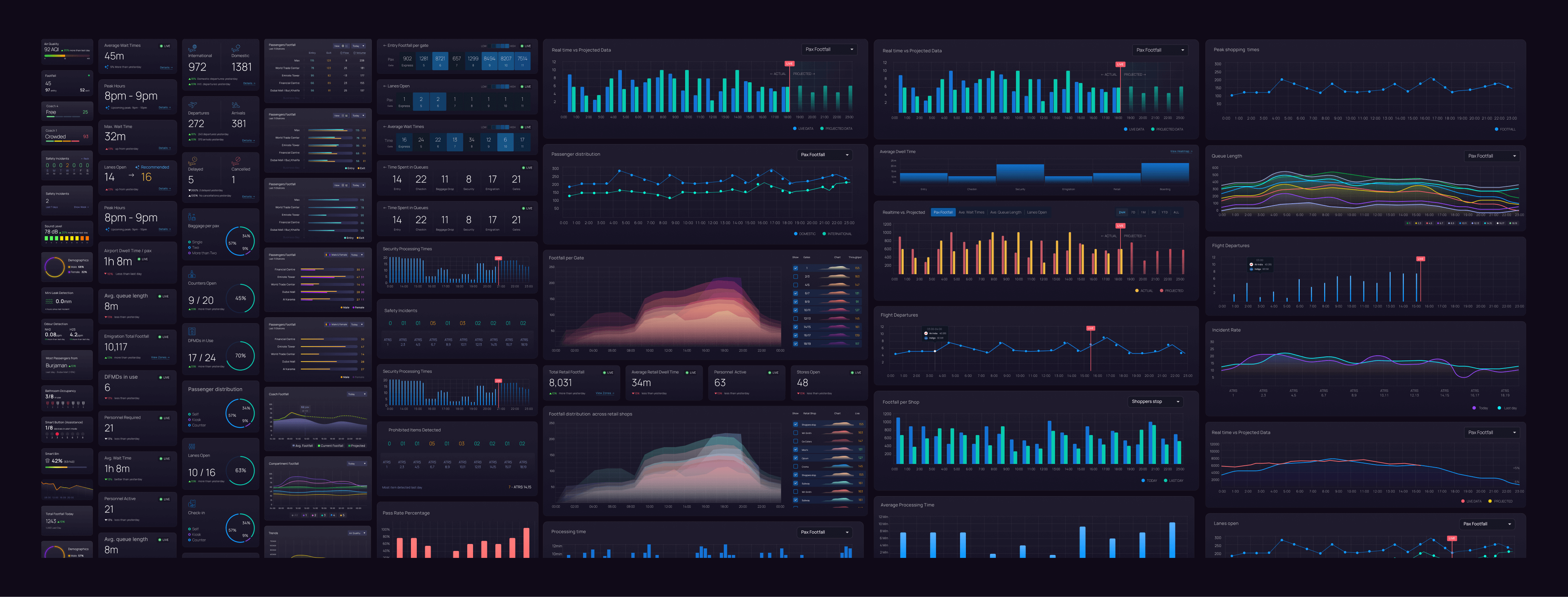Viewport: 1568px width, 597px height.
Task: Check the gate 2/3 checkbox
Action: pos(795,276)
